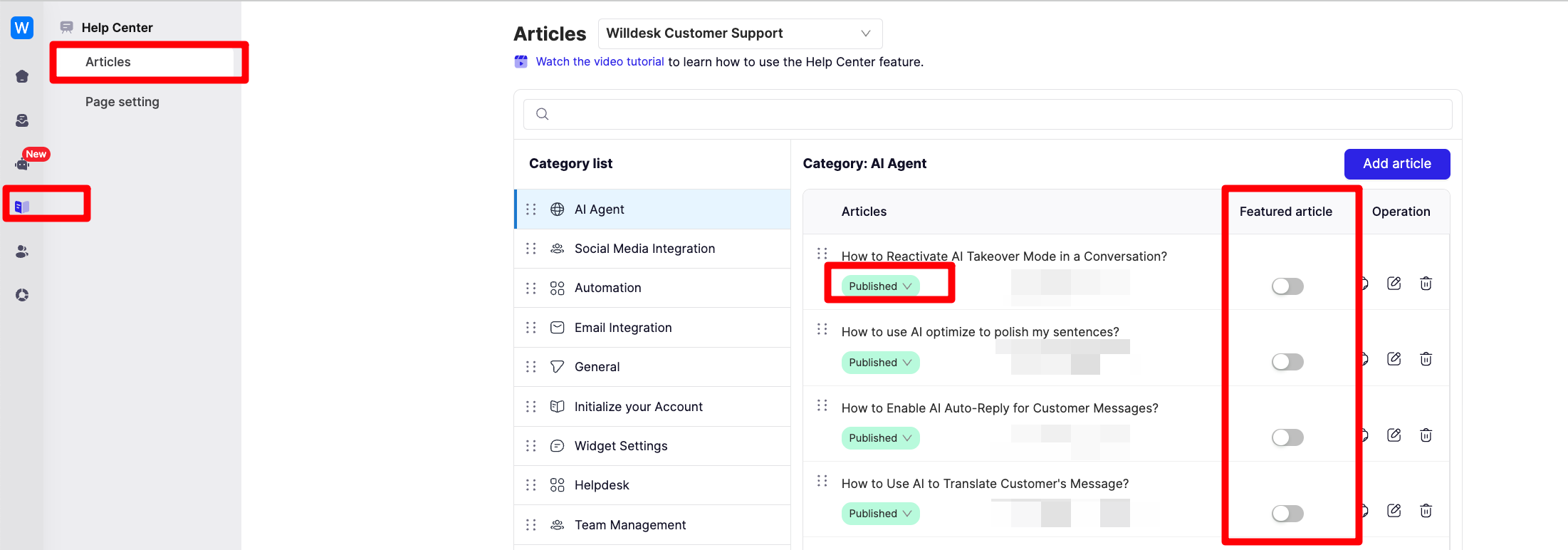Open article How to Use AI to Translate
This screenshot has width=1568, height=550.
point(985,484)
